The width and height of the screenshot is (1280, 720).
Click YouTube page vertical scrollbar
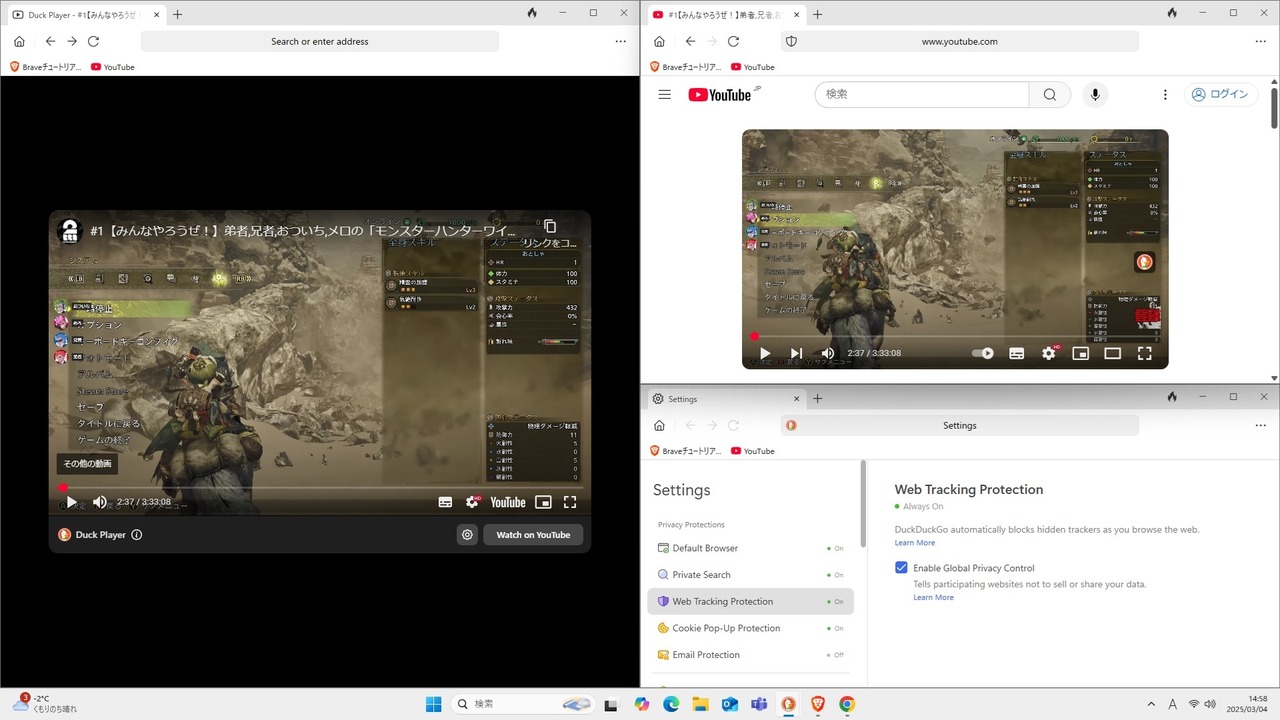[x=1274, y=108]
